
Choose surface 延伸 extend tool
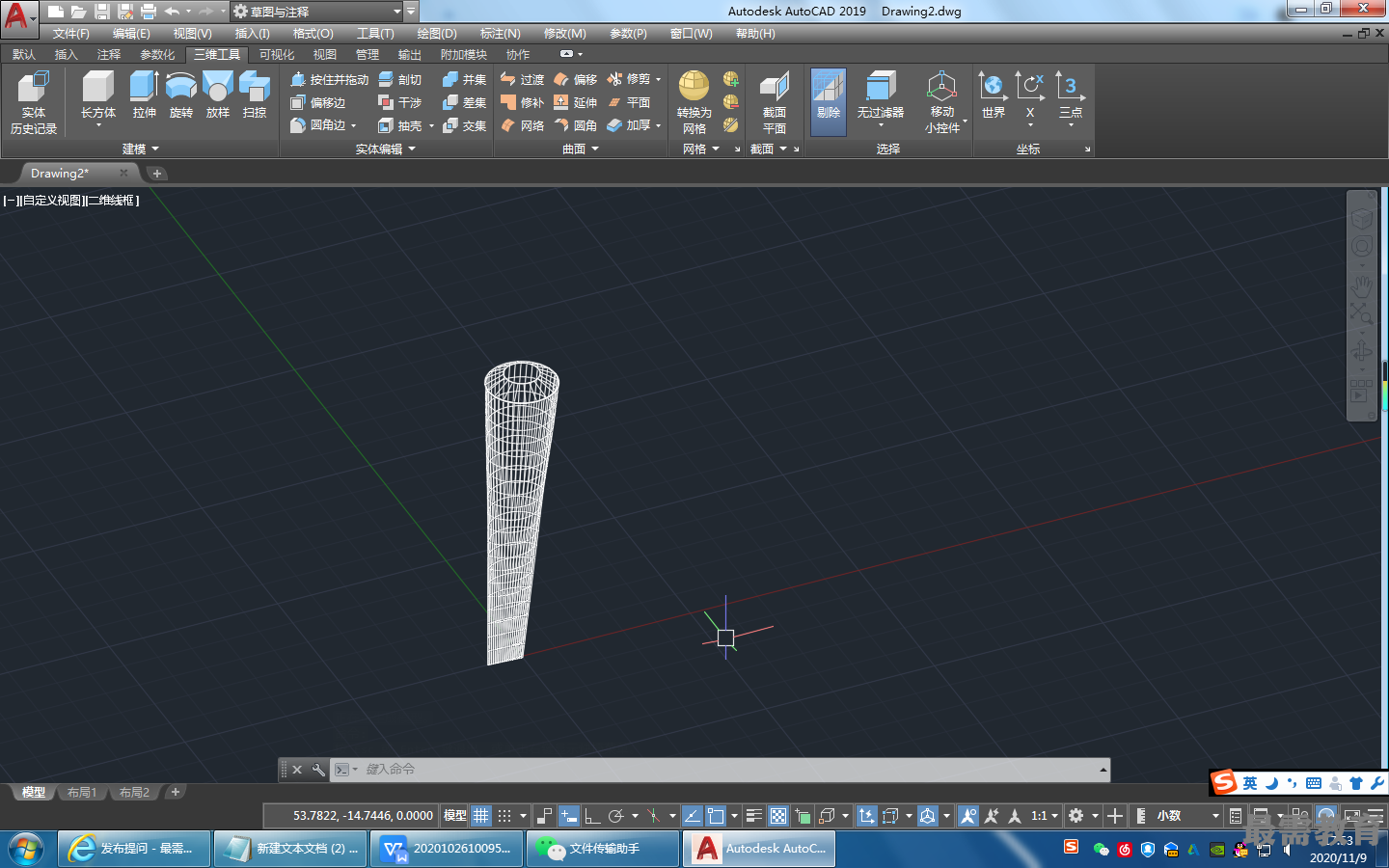click(x=575, y=102)
